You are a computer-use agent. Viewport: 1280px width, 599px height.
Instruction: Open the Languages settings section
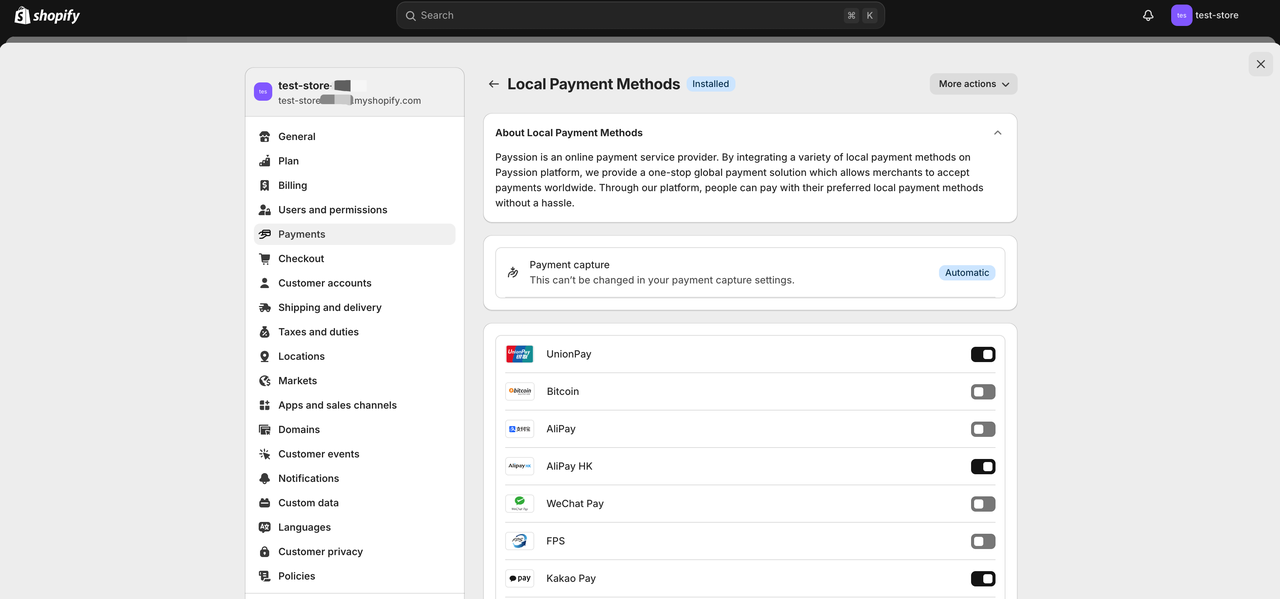click(303, 526)
